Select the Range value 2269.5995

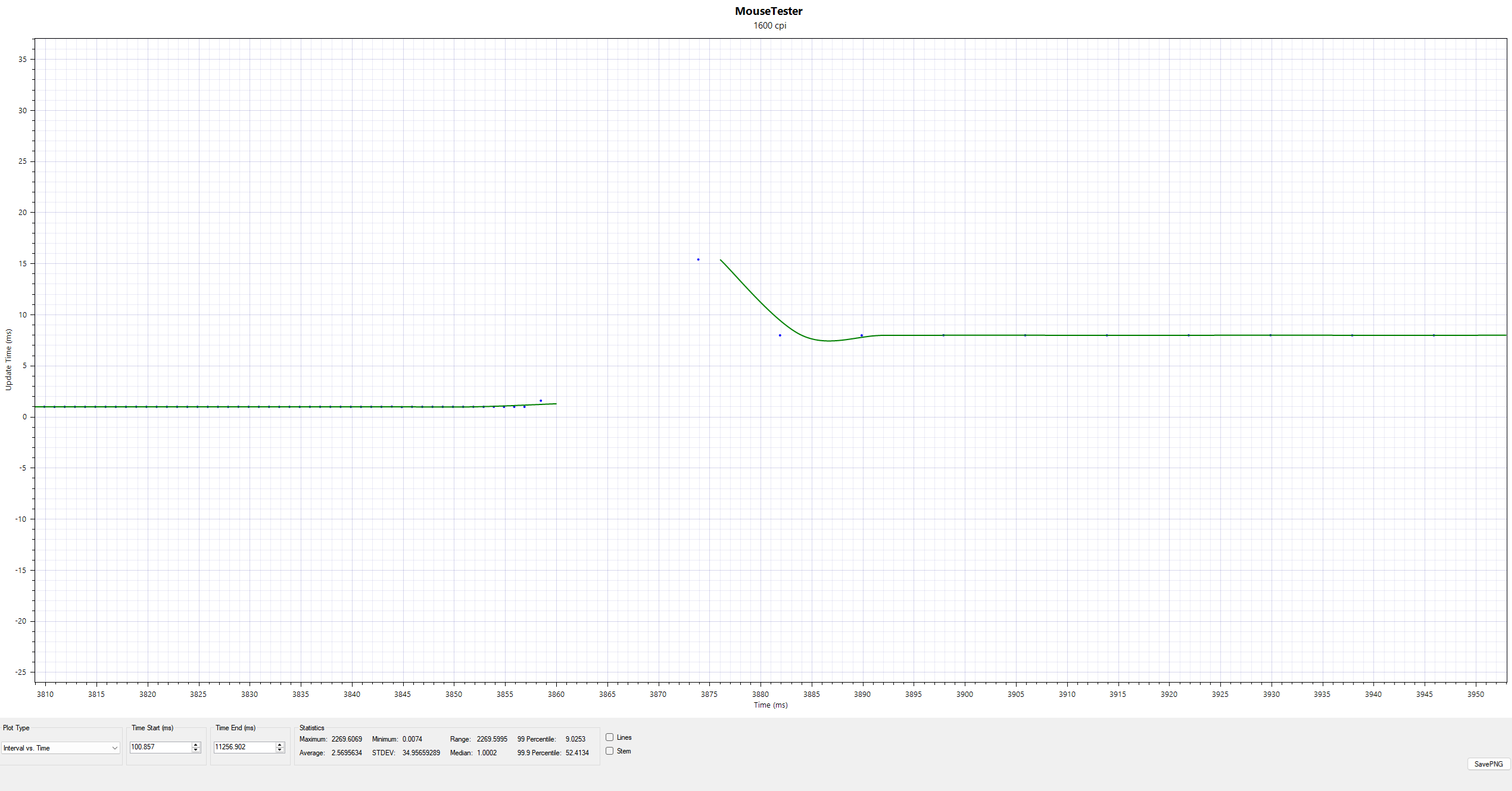coord(492,739)
